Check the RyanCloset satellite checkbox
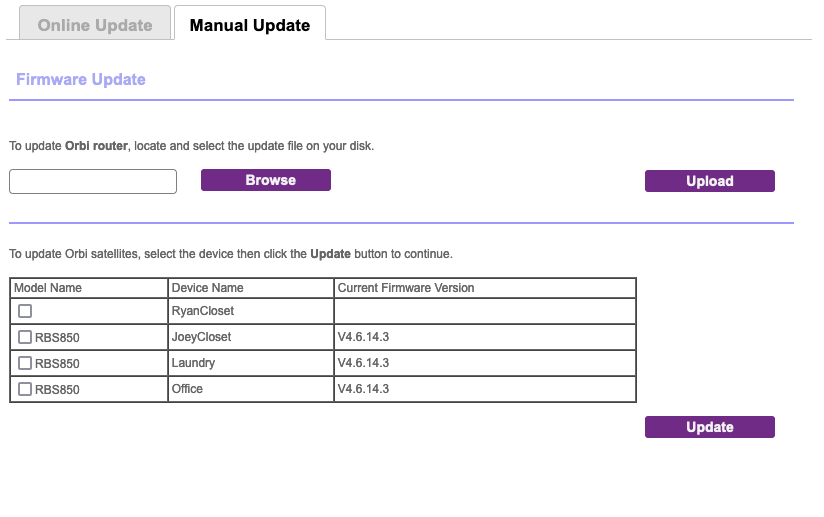824x517 pixels. click(25, 311)
